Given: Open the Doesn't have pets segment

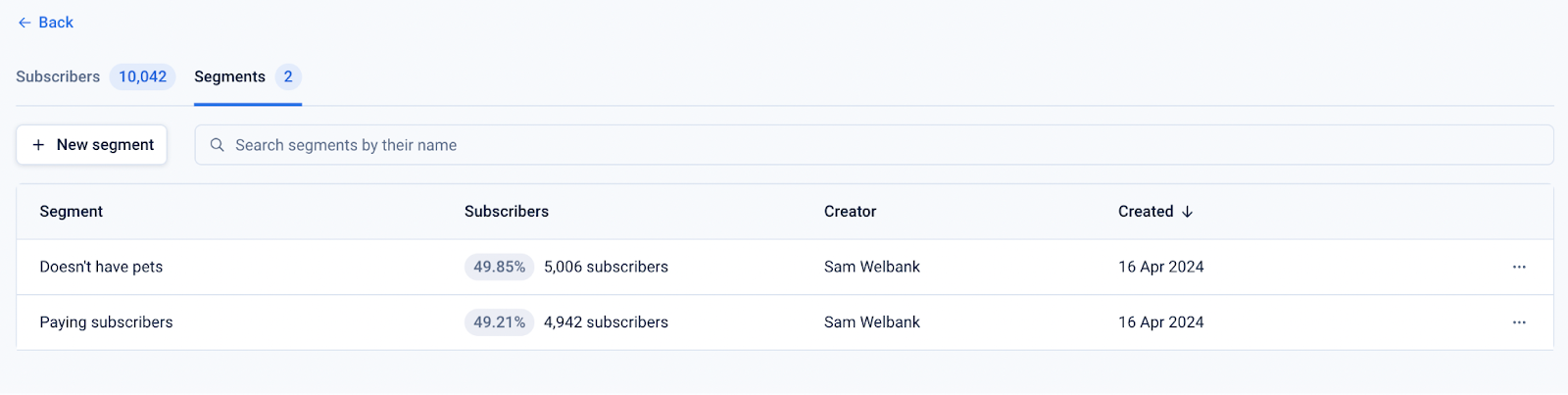Looking at the screenshot, I should coord(101,267).
